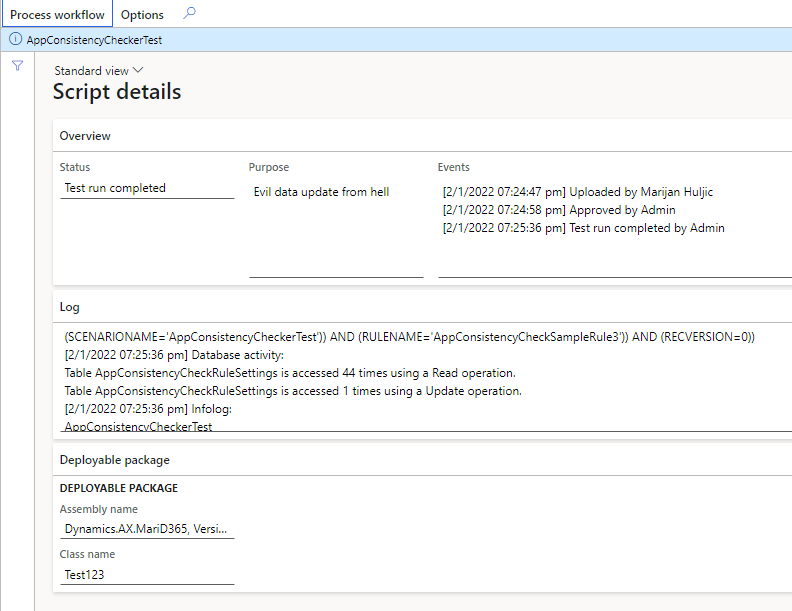Select the Class name field Test123
792x611 pixels.
click(147, 575)
